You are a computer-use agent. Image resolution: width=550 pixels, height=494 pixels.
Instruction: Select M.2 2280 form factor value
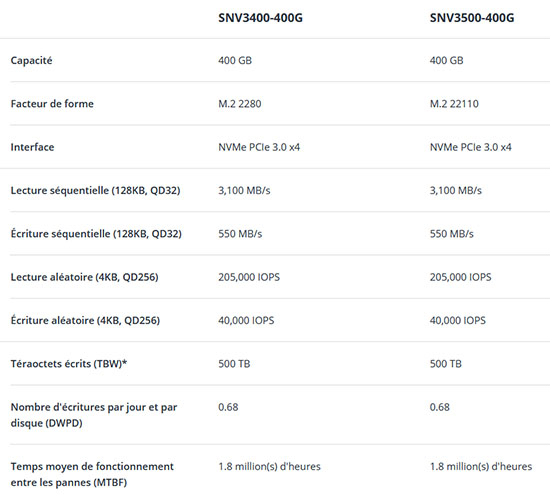coord(240,104)
